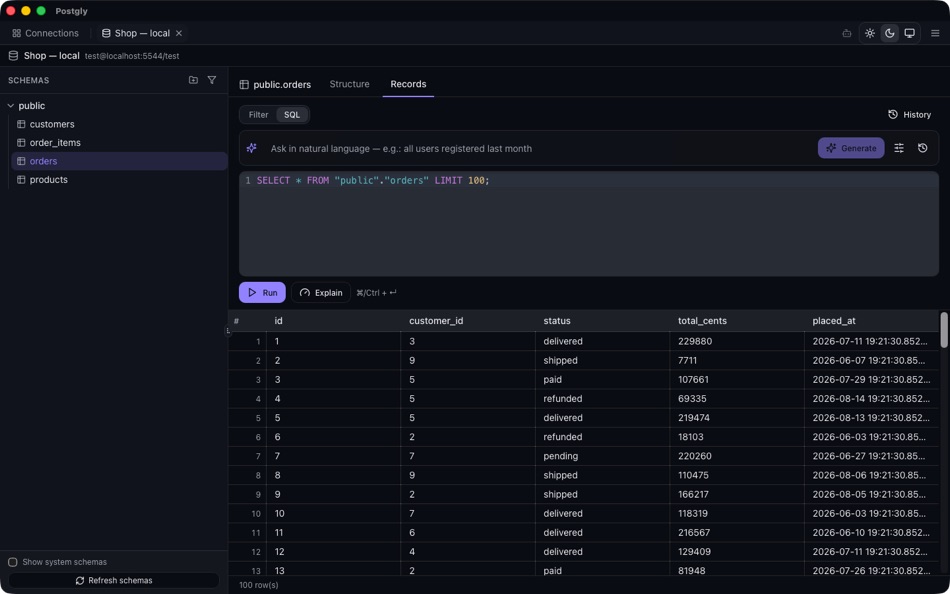Switch to light theme sun icon
This screenshot has width=950, height=594.
click(x=870, y=33)
